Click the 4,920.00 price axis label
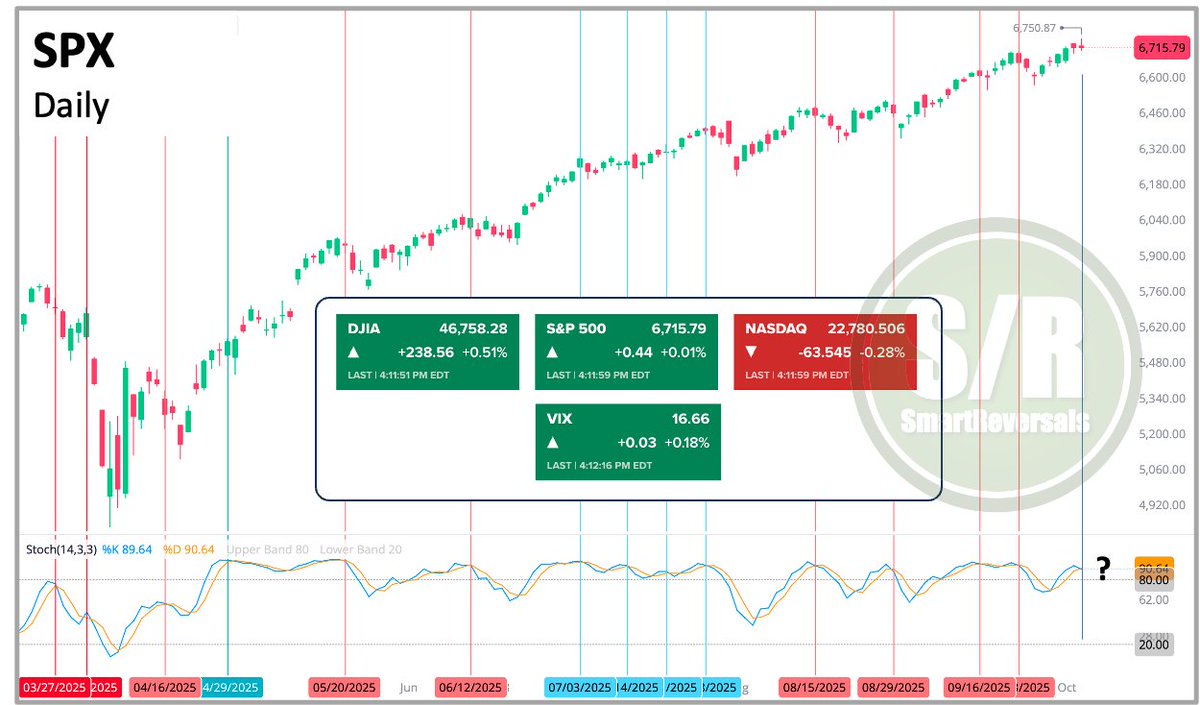This screenshot has width=1200, height=705. pyautogui.click(x=1160, y=505)
